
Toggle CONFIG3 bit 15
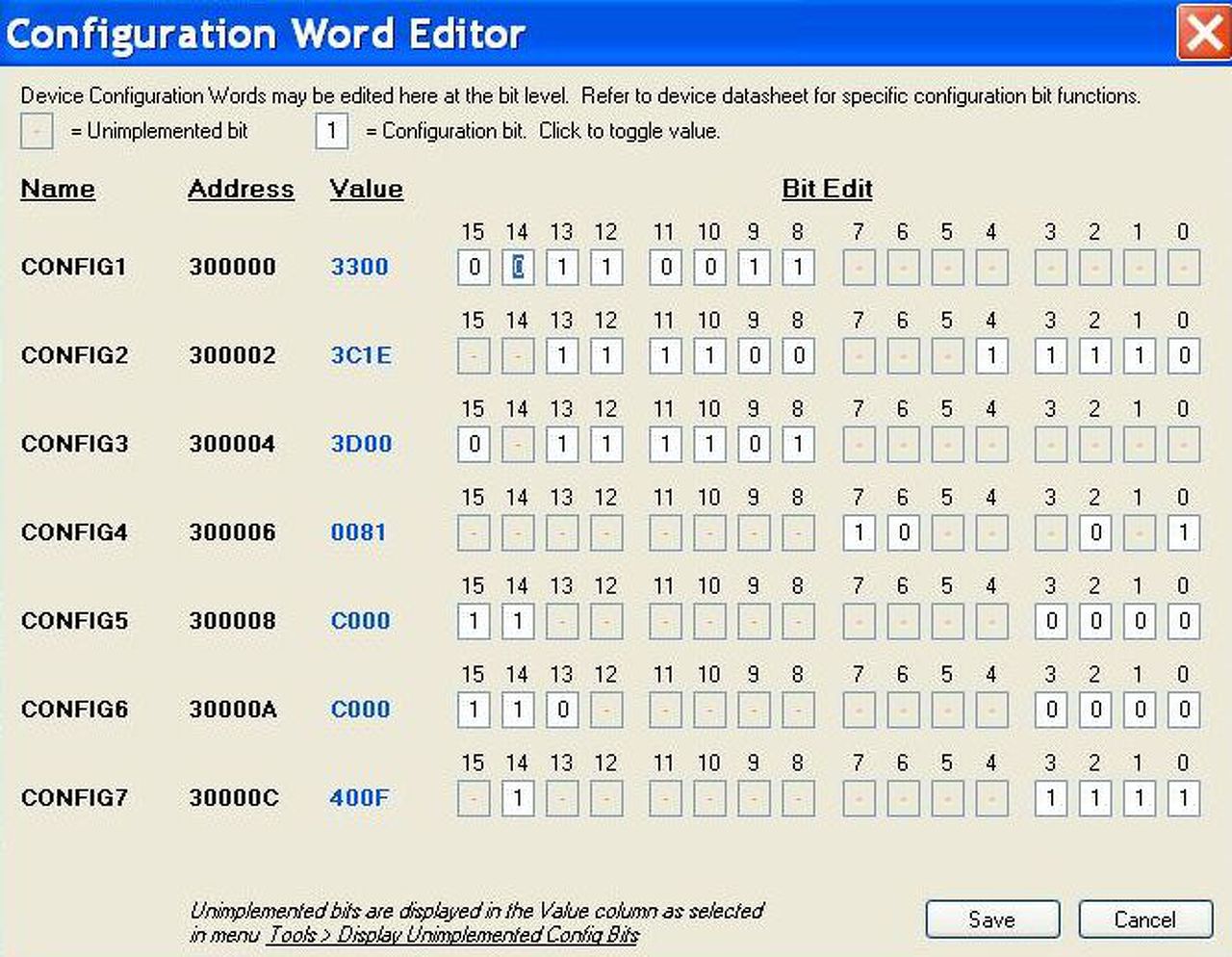(x=474, y=444)
